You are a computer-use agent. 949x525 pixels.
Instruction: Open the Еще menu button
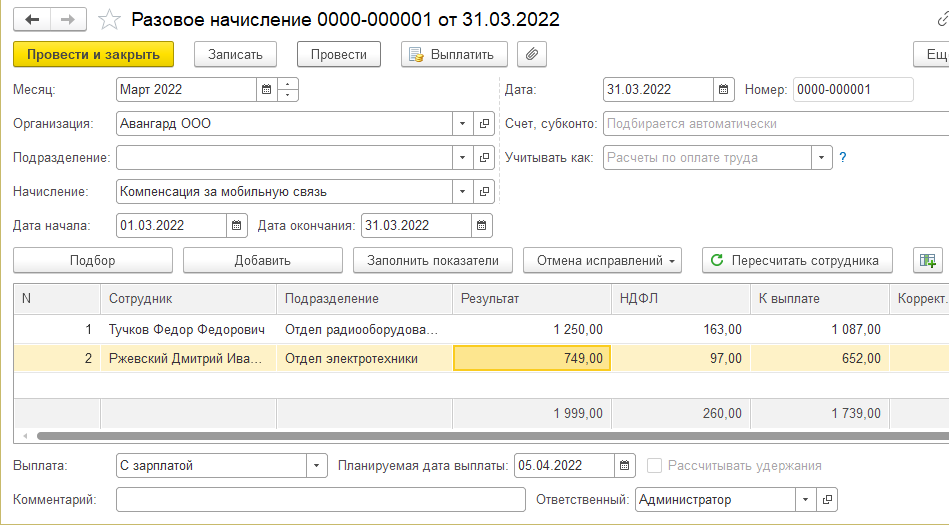pos(932,54)
